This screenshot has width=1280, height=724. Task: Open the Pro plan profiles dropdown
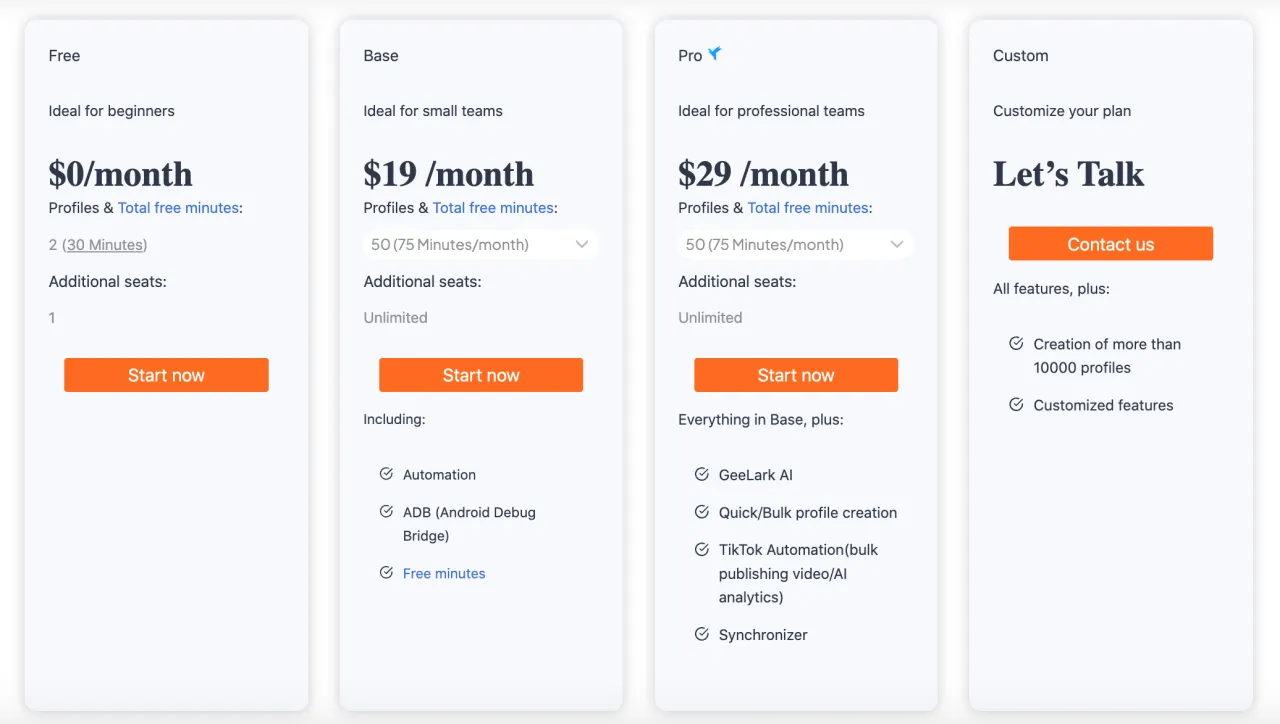pos(796,244)
